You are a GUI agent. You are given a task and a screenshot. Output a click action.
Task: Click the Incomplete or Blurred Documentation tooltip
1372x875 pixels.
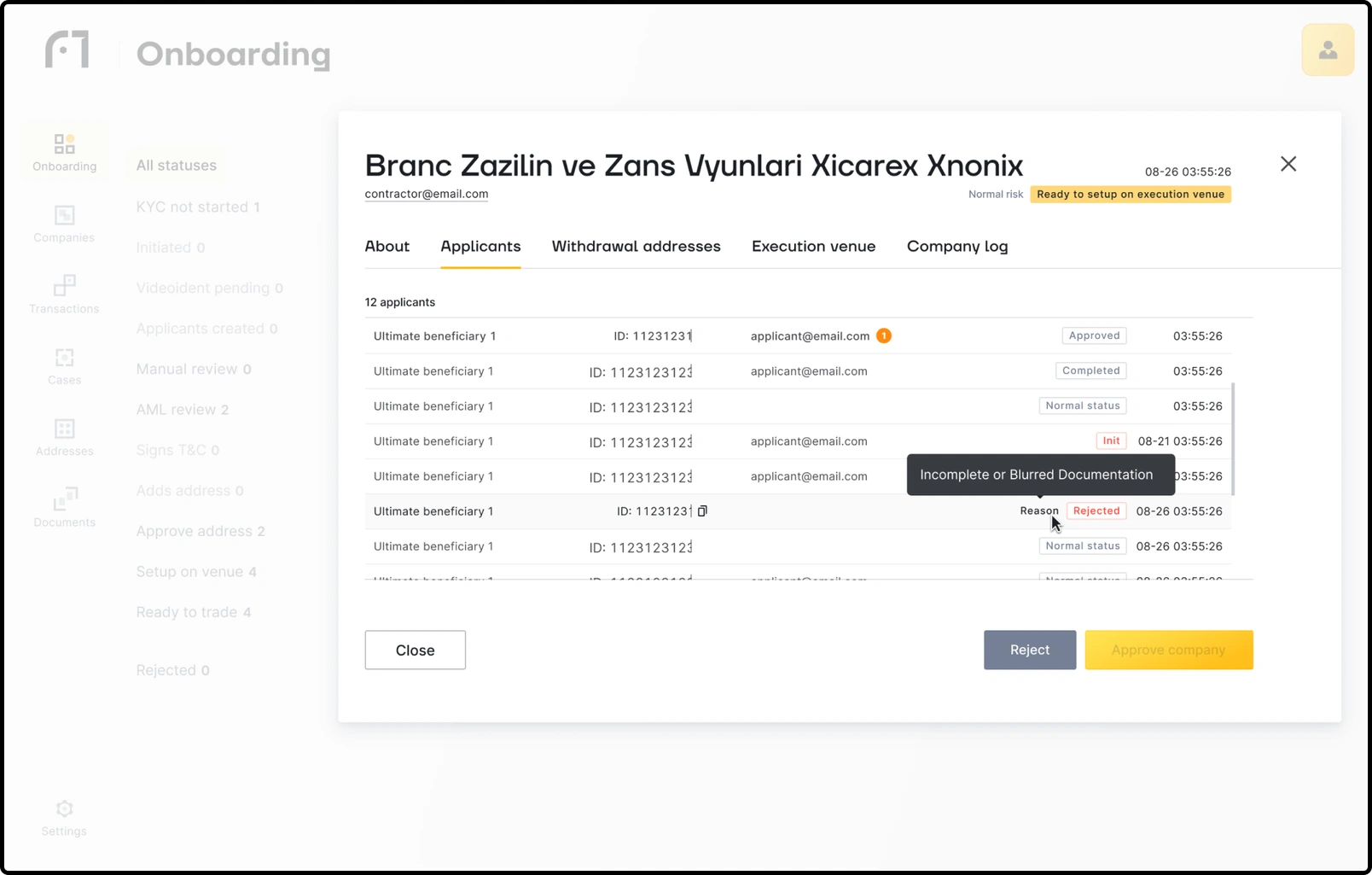[x=1040, y=475]
